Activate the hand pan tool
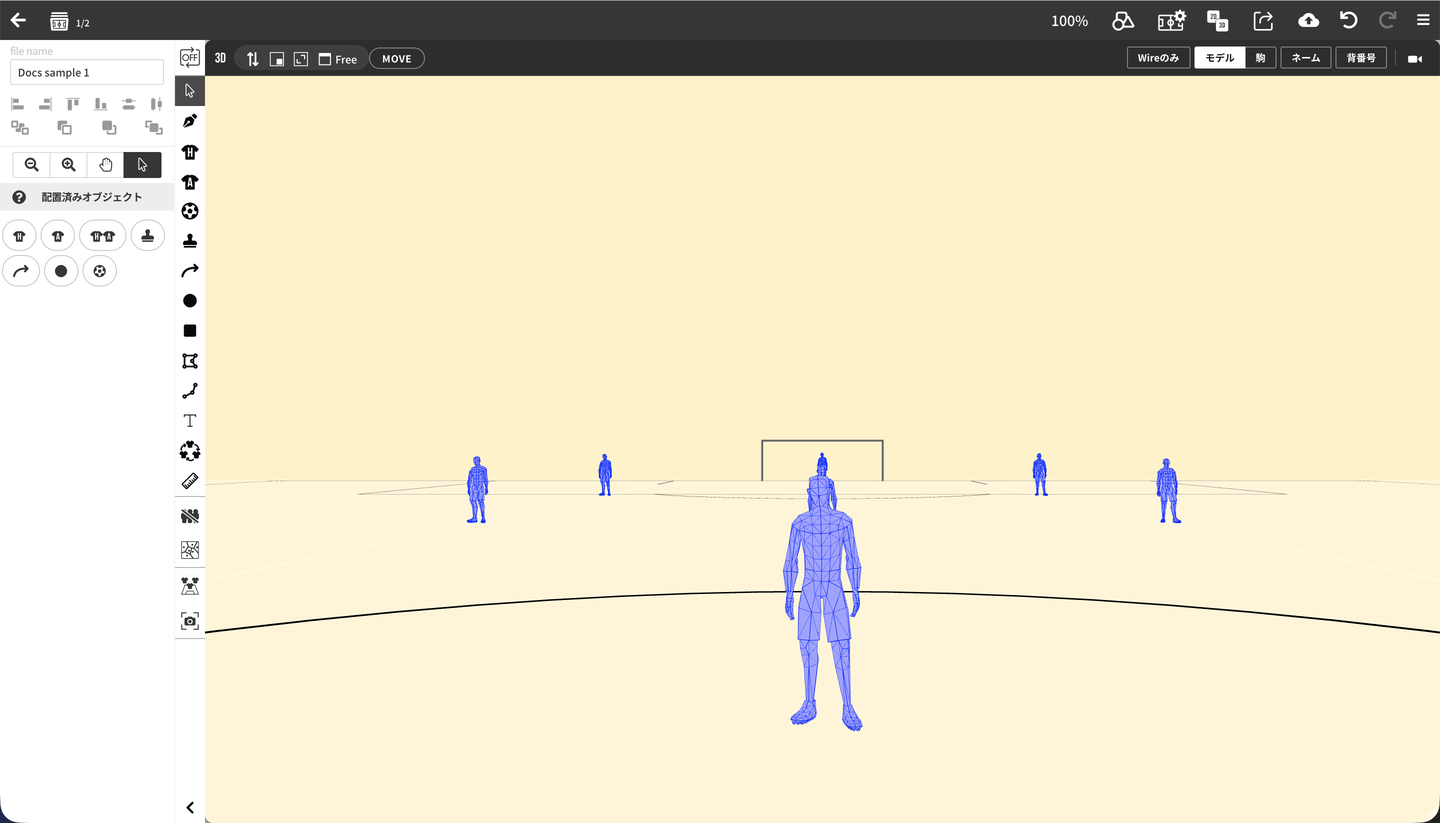 pos(105,165)
